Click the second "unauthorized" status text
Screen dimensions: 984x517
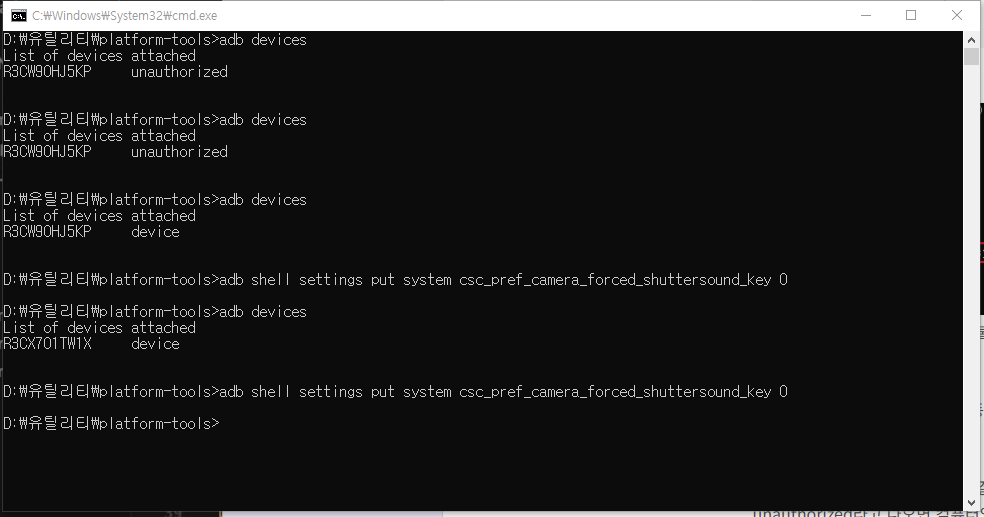tap(179, 152)
